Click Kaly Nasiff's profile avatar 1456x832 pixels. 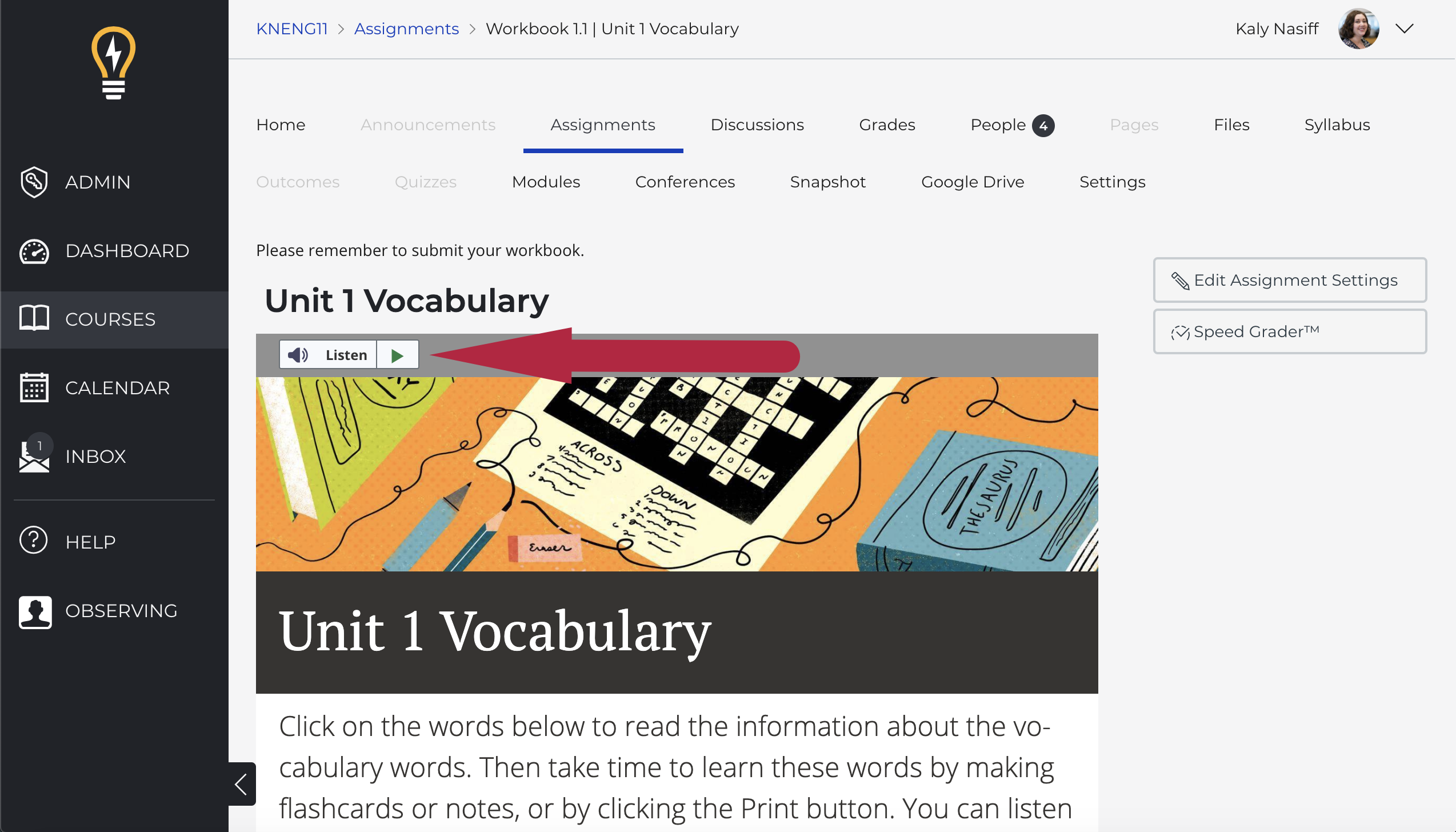click(1359, 29)
